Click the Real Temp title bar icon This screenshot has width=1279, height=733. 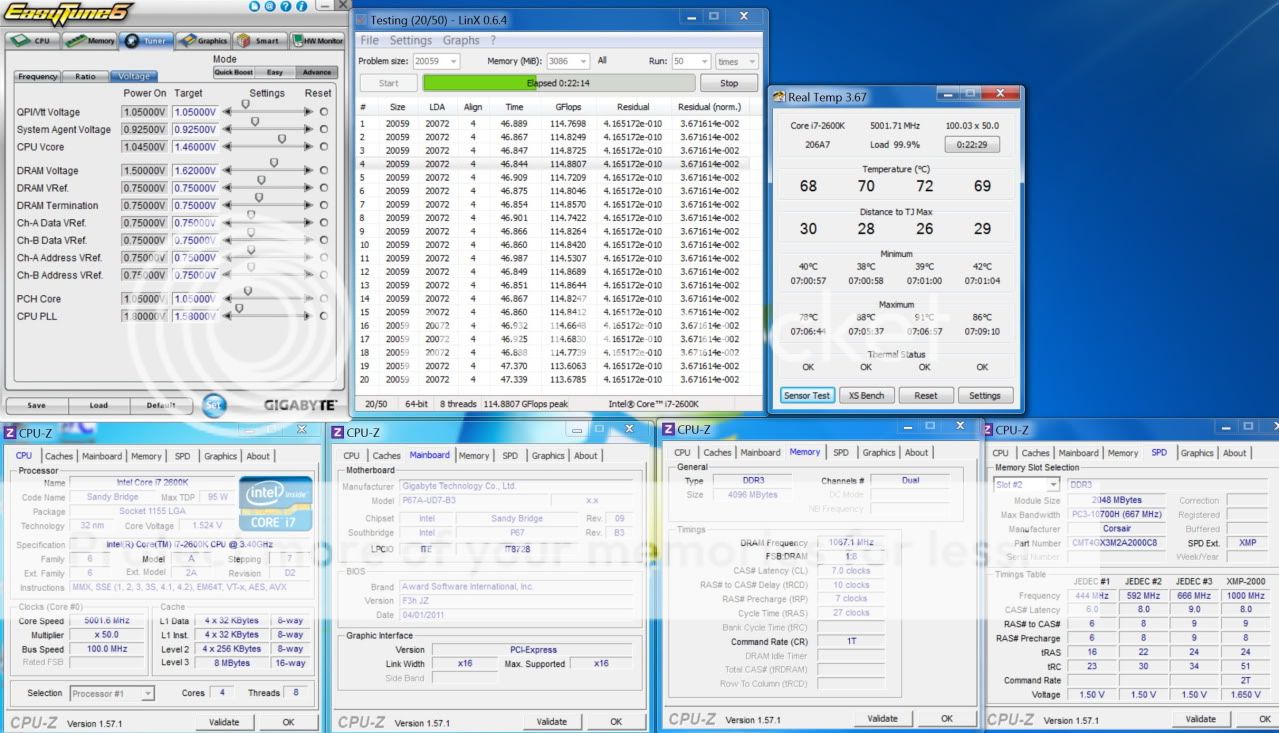779,97
